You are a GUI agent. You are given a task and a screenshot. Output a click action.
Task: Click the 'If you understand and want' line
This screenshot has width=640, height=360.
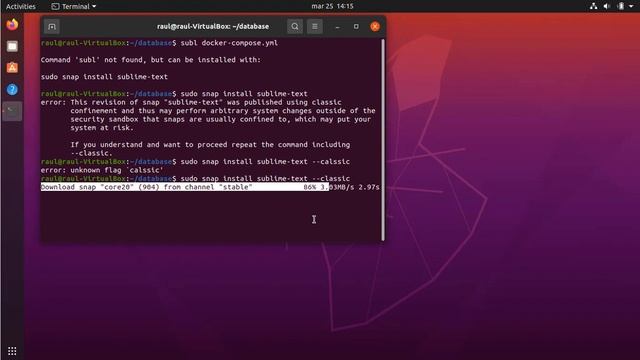click(x=210, y=144)
